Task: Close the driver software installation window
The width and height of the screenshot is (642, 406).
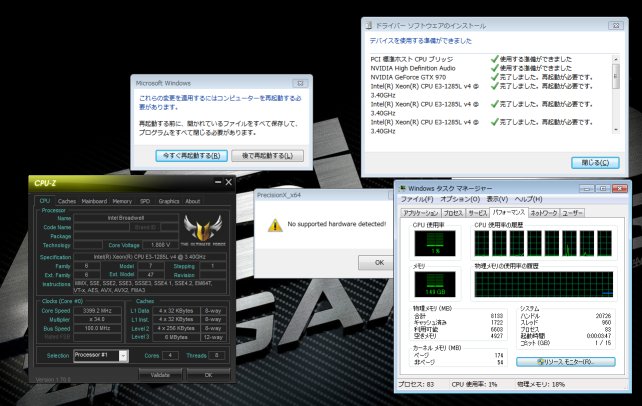Action: 616,25
